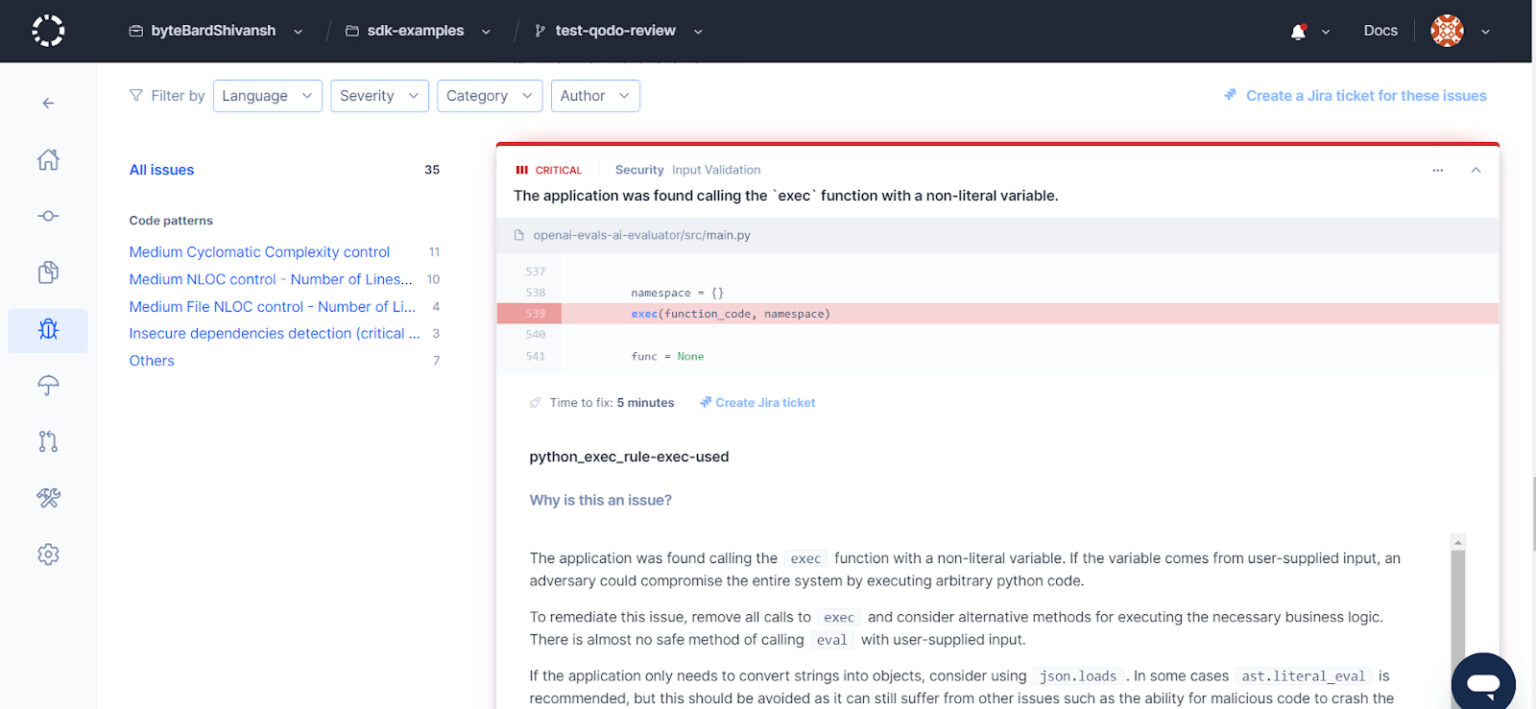Open the Settings gear in sidebar
The image size is (1536, 709).
pos(47,553)
